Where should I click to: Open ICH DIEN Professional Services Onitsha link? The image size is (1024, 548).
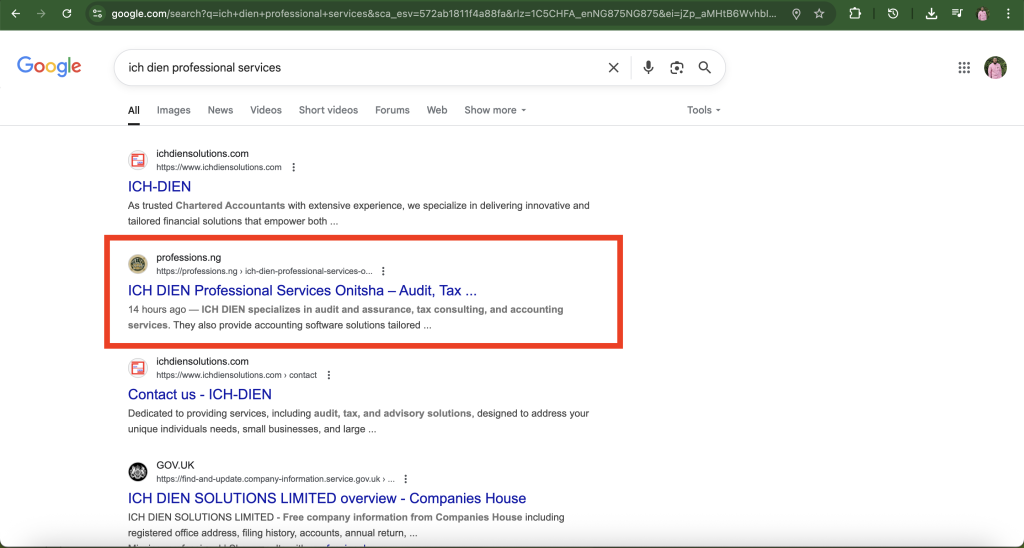pos(302,291)
